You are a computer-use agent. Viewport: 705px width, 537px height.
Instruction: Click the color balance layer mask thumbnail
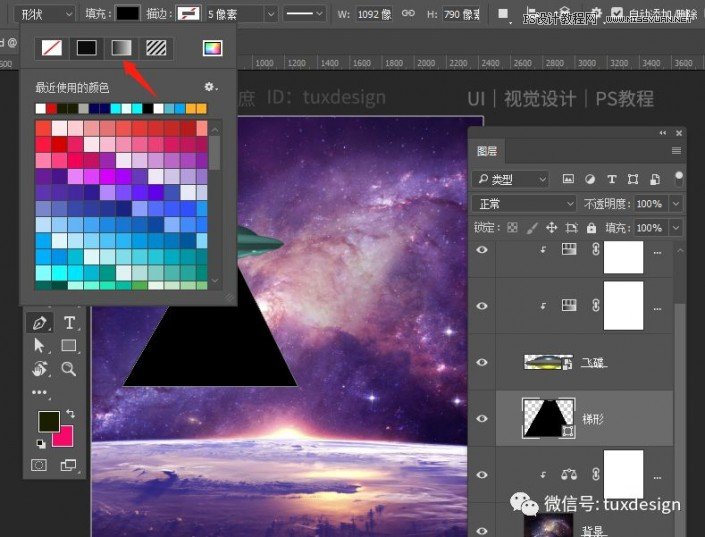623,474
